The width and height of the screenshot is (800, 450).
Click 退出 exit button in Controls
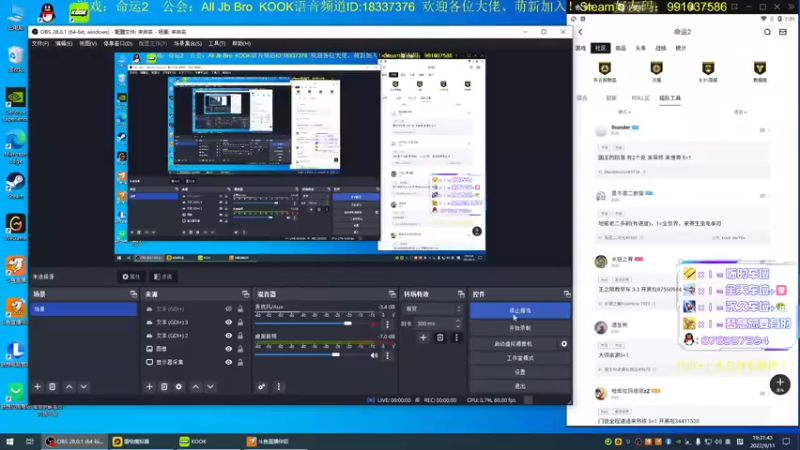click(x=520, y=386)
